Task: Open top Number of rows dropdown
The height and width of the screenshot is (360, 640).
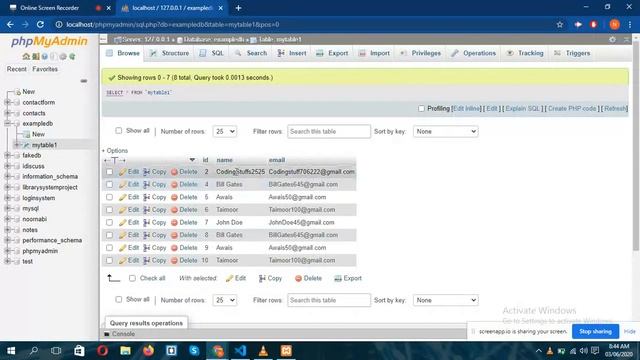Action: pyautogui.click(x=224, y=131)
